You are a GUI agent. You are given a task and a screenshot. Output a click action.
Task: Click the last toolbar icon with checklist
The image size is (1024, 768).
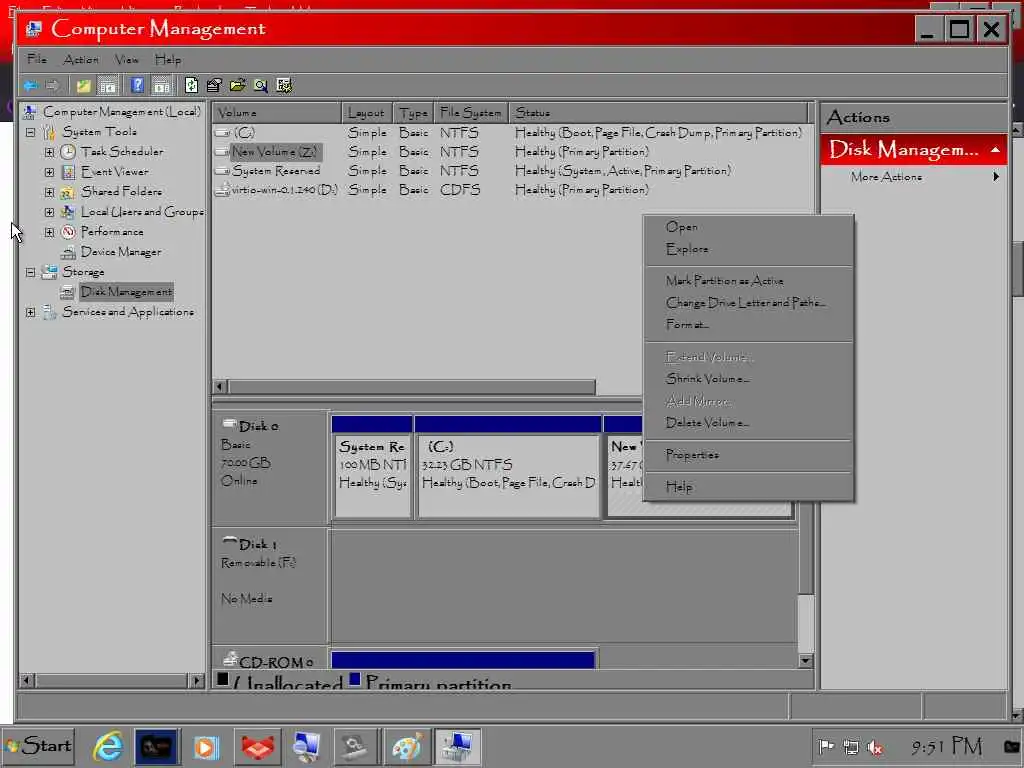pos(284,86)
